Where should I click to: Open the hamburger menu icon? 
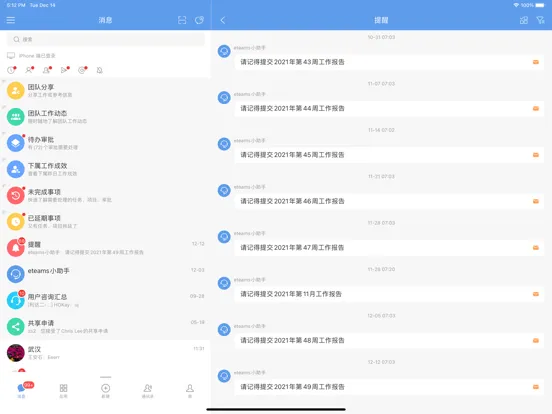(x=11, y=20)
